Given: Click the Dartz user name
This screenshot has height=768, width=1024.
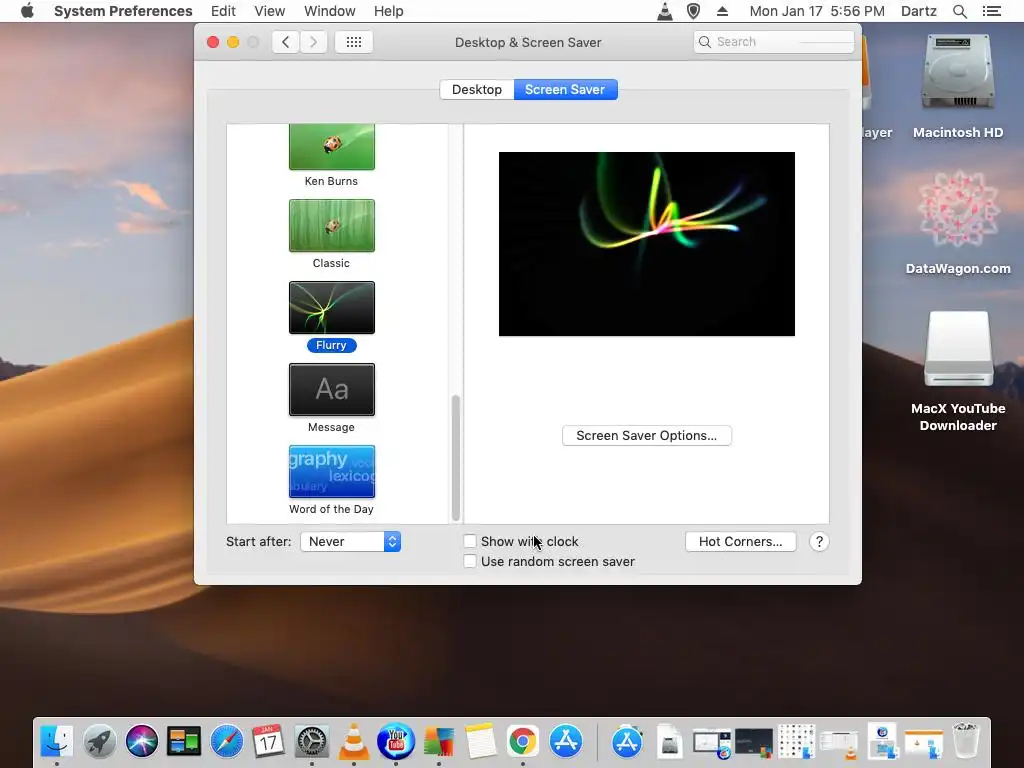Looking at the screenshot, I should (x=919, y=11).
